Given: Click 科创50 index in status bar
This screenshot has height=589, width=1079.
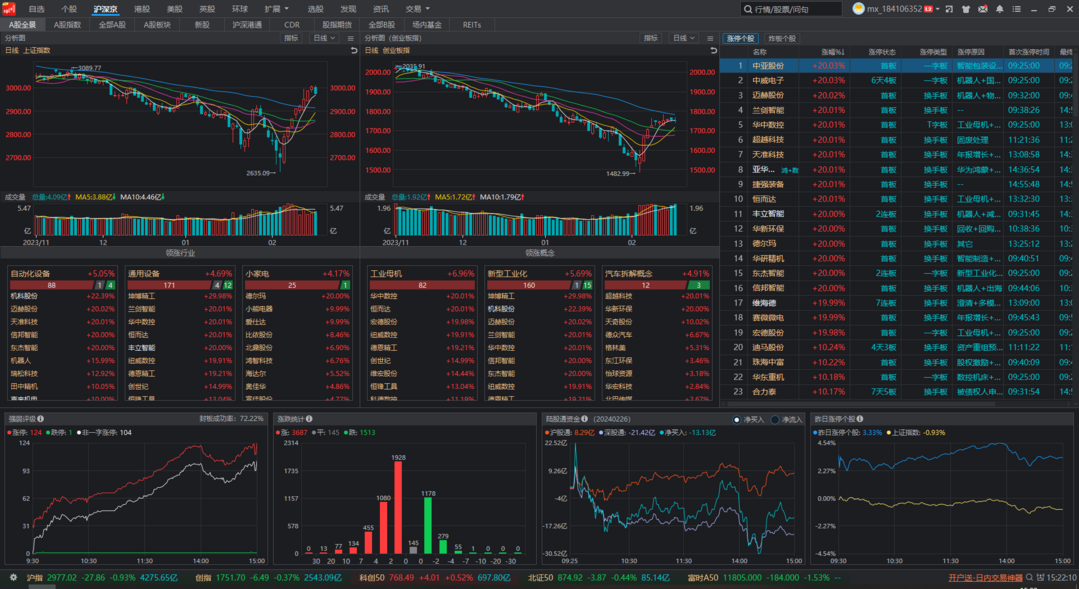Looking at the screenshot, I should coord(435,577).
